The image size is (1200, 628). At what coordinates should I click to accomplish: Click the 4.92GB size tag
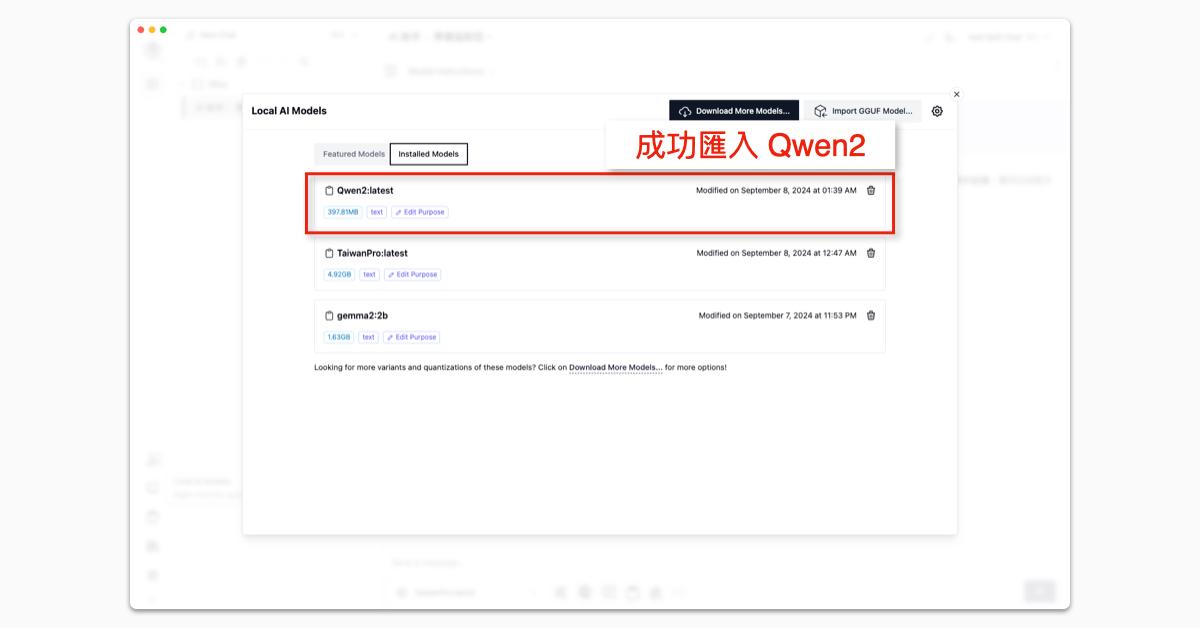tap(339, 274)
